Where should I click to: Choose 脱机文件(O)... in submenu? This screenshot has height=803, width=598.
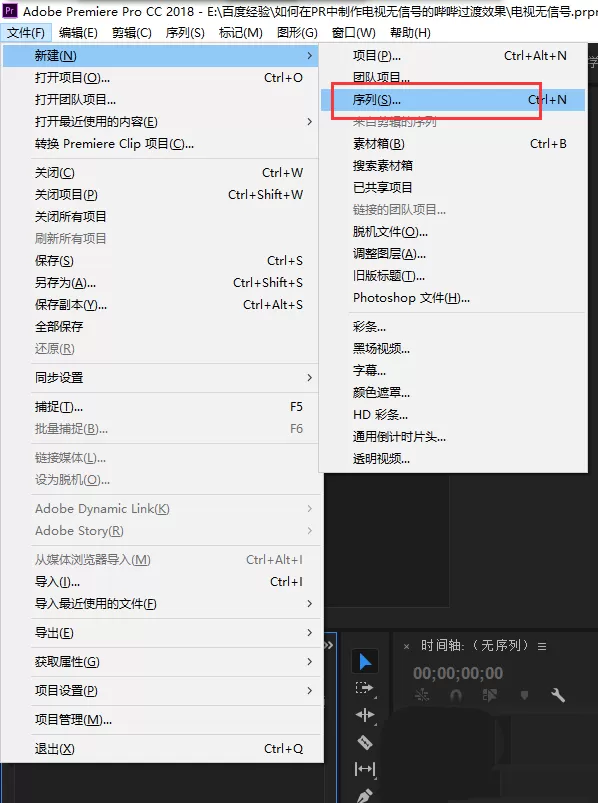point(453,231)
